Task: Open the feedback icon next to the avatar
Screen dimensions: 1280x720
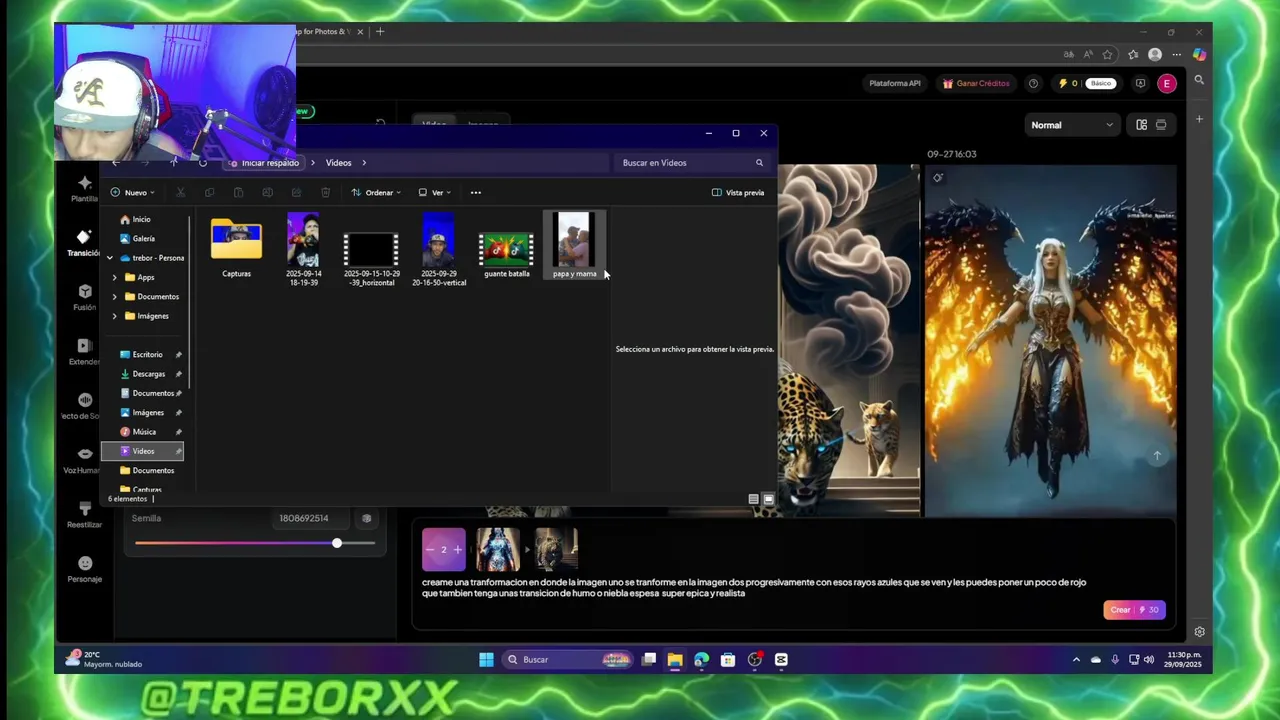Action: [1140, 83]
